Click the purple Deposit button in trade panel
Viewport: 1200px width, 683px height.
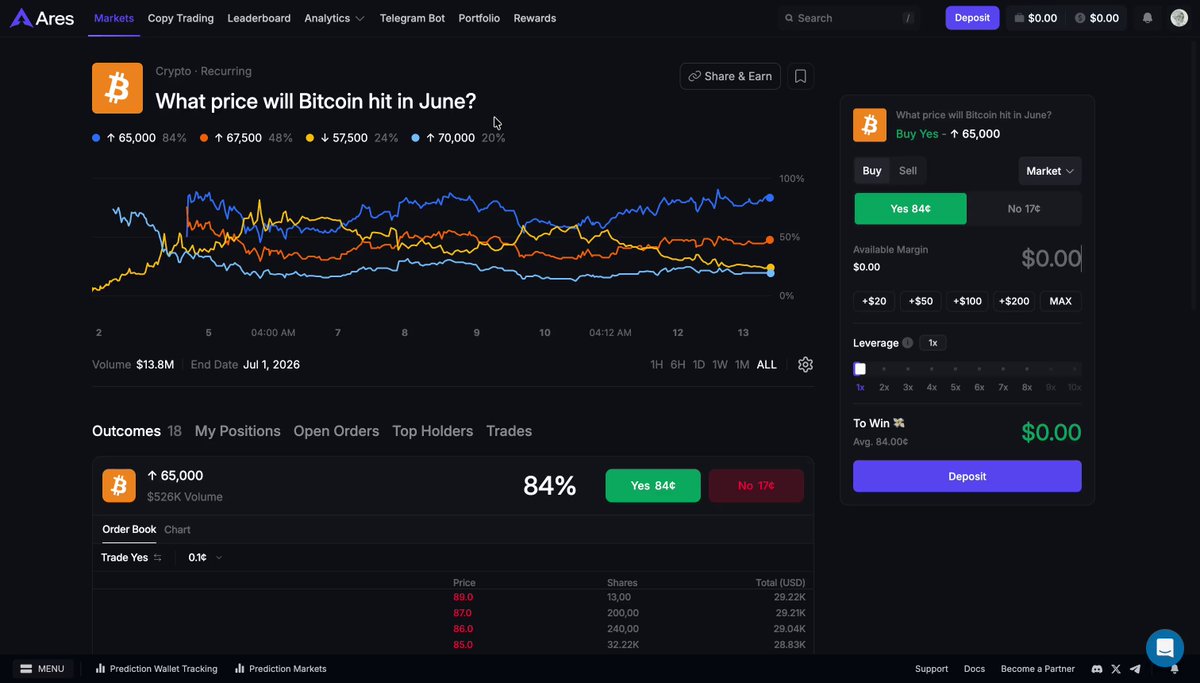967,476
